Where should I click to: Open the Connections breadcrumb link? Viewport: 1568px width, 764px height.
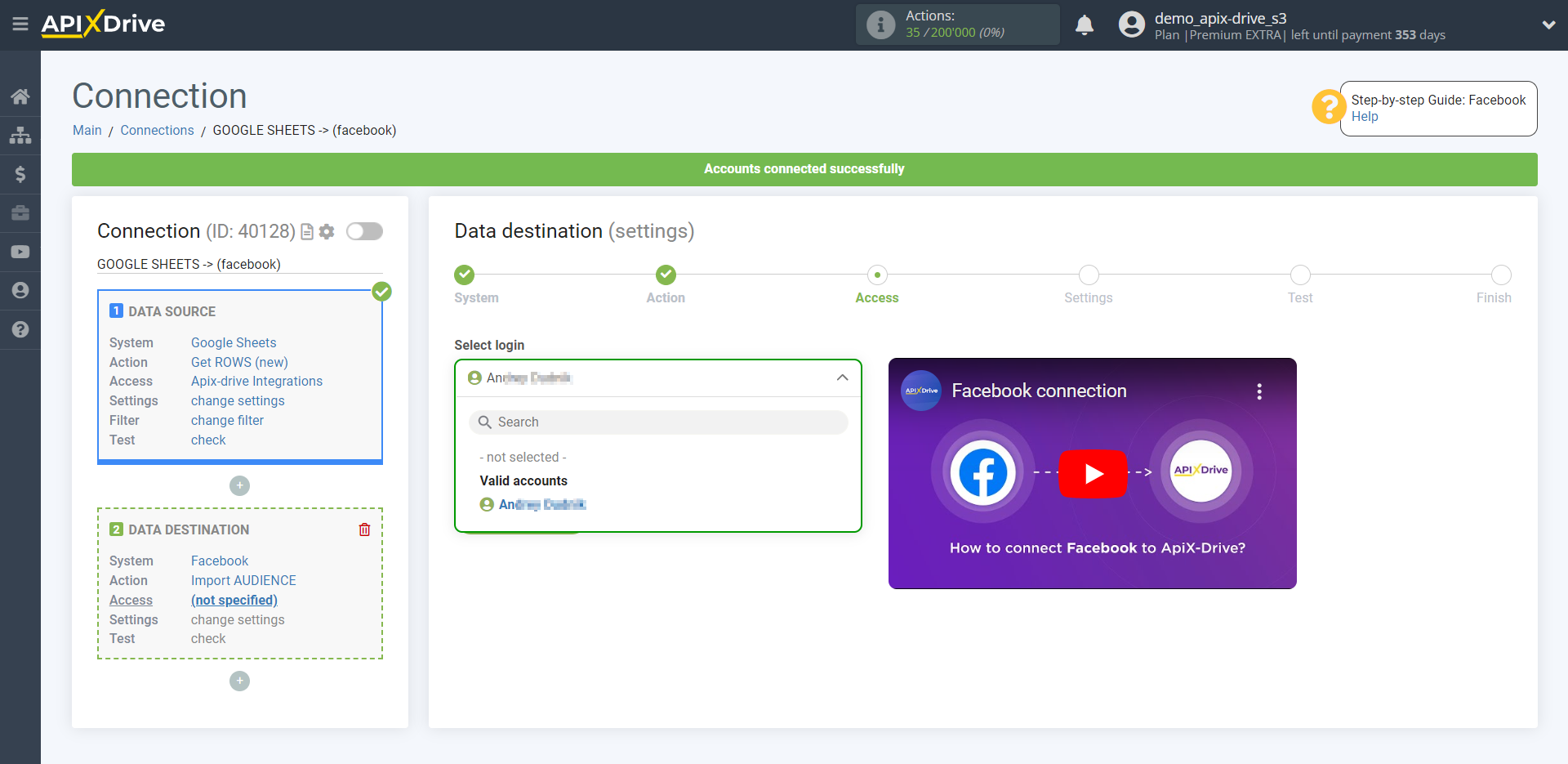click(x=157, y=131)
